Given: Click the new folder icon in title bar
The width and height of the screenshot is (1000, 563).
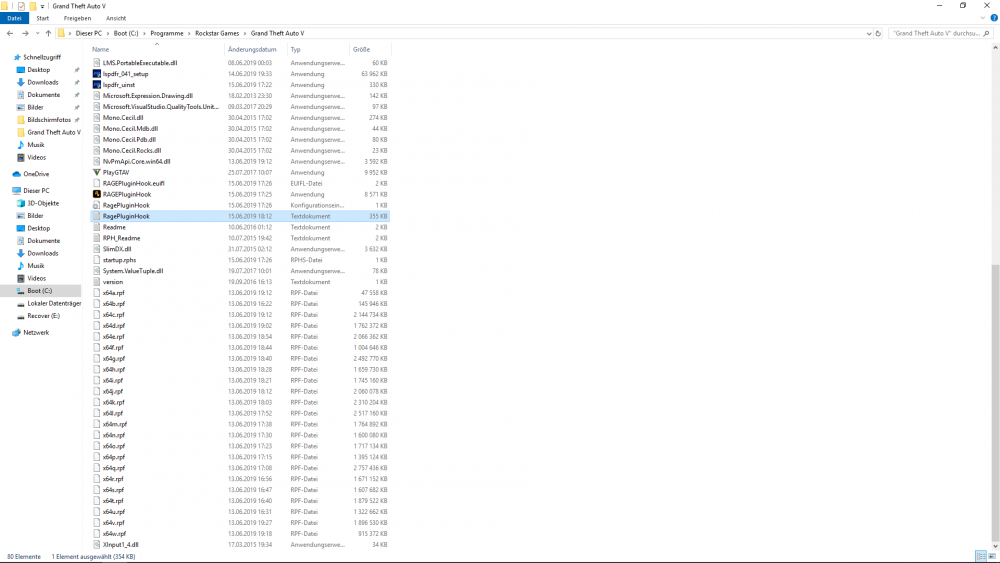Looking at the screenshot, I should point(33,6).
